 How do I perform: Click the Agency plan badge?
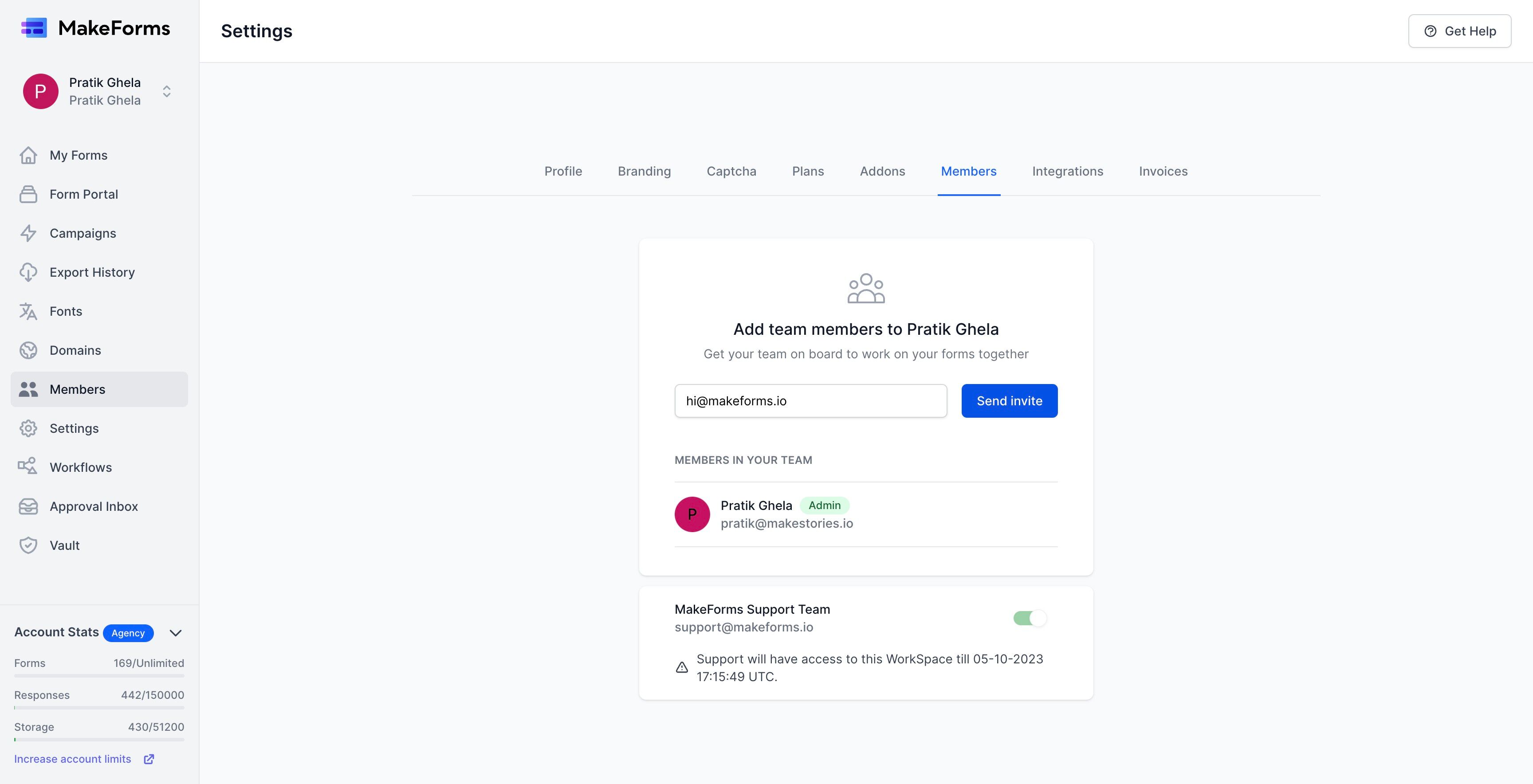pyautogui.click(x=128, y=633)
